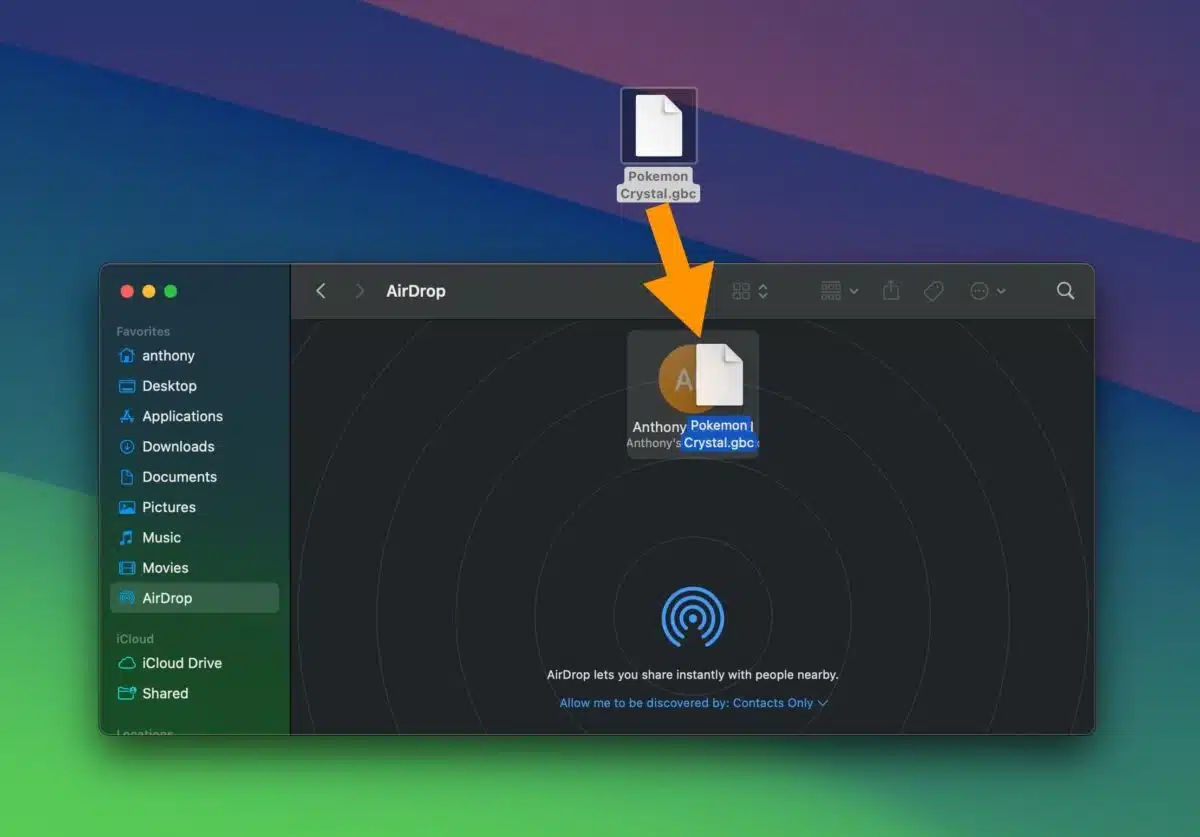The height and width of the screenshot is (837, 1200).
Task: Minimize Finder with the yellow button
Action: (149, 291)
